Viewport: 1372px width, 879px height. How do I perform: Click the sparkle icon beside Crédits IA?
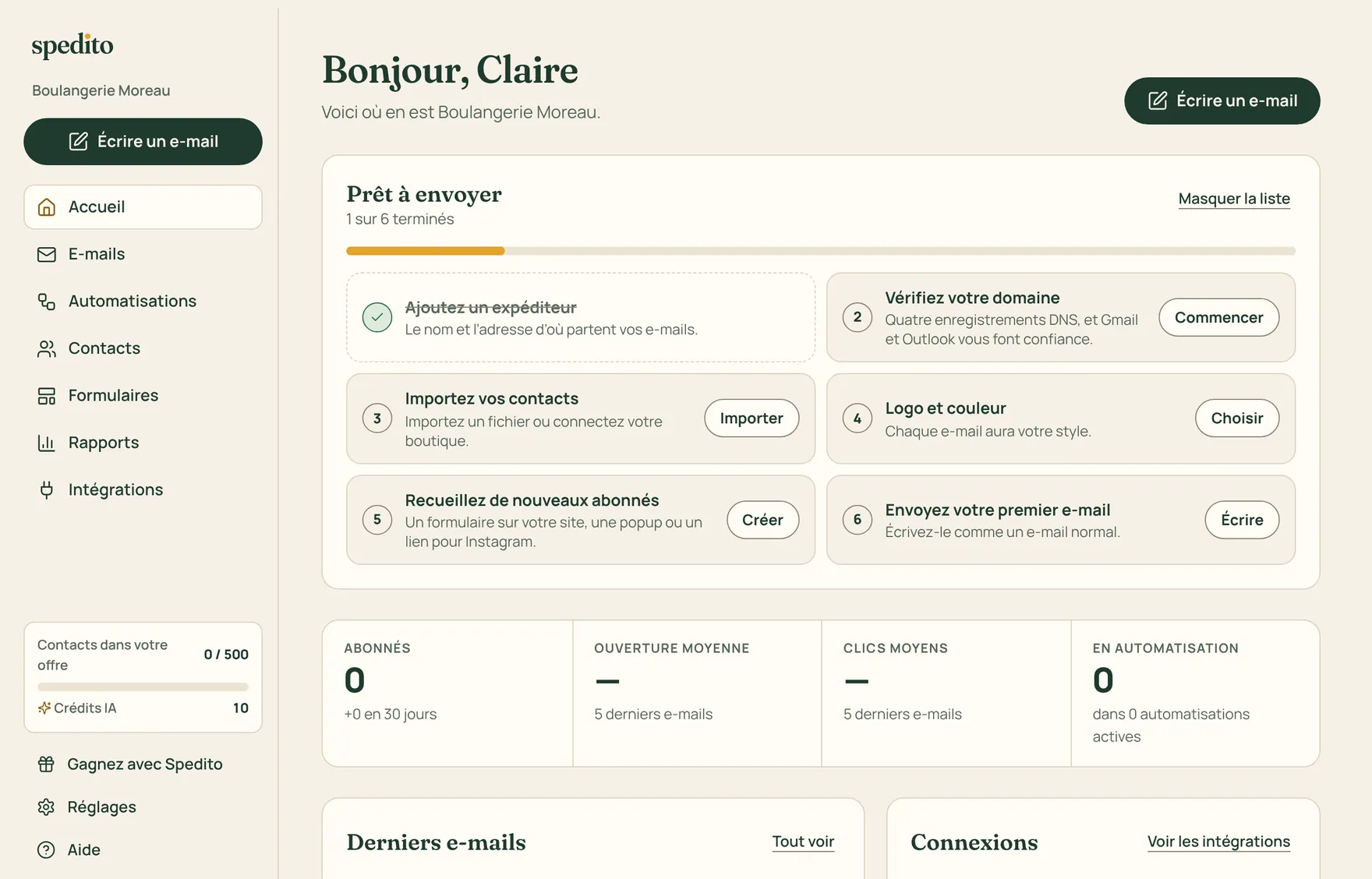(44, 708)
